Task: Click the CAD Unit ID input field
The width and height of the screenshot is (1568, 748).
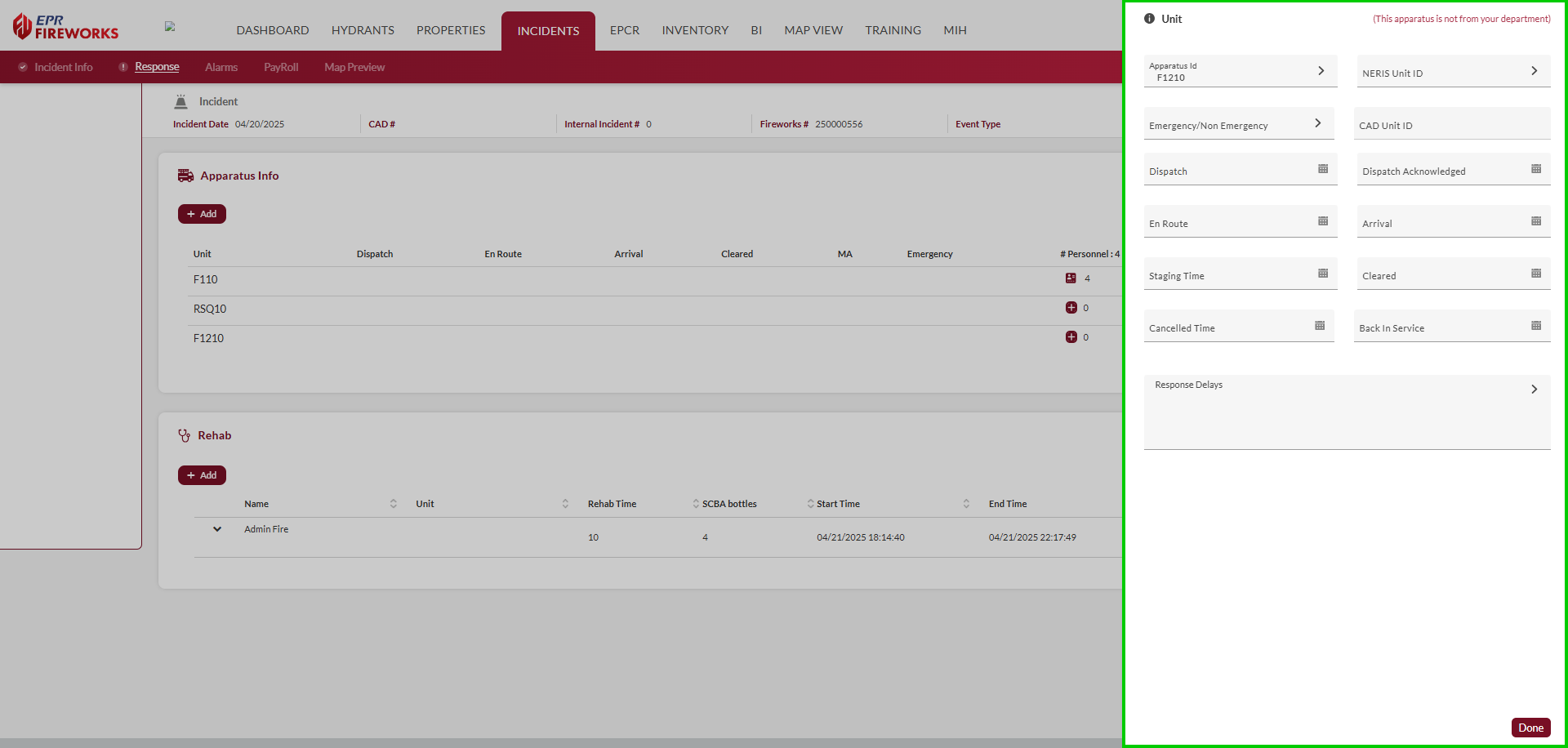Action: click(1451, 124)
